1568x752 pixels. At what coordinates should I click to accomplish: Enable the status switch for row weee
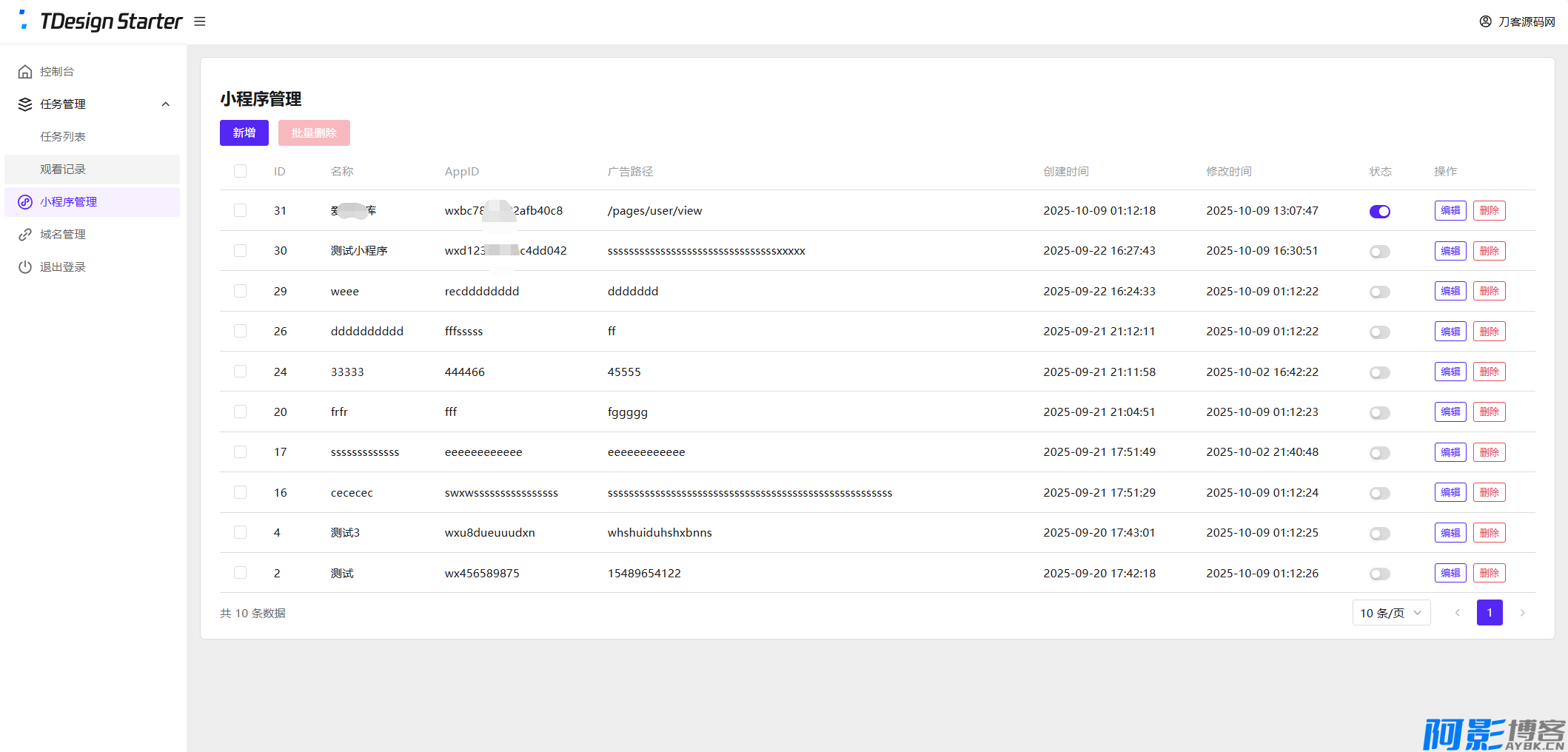click(x=1379, y=292)
